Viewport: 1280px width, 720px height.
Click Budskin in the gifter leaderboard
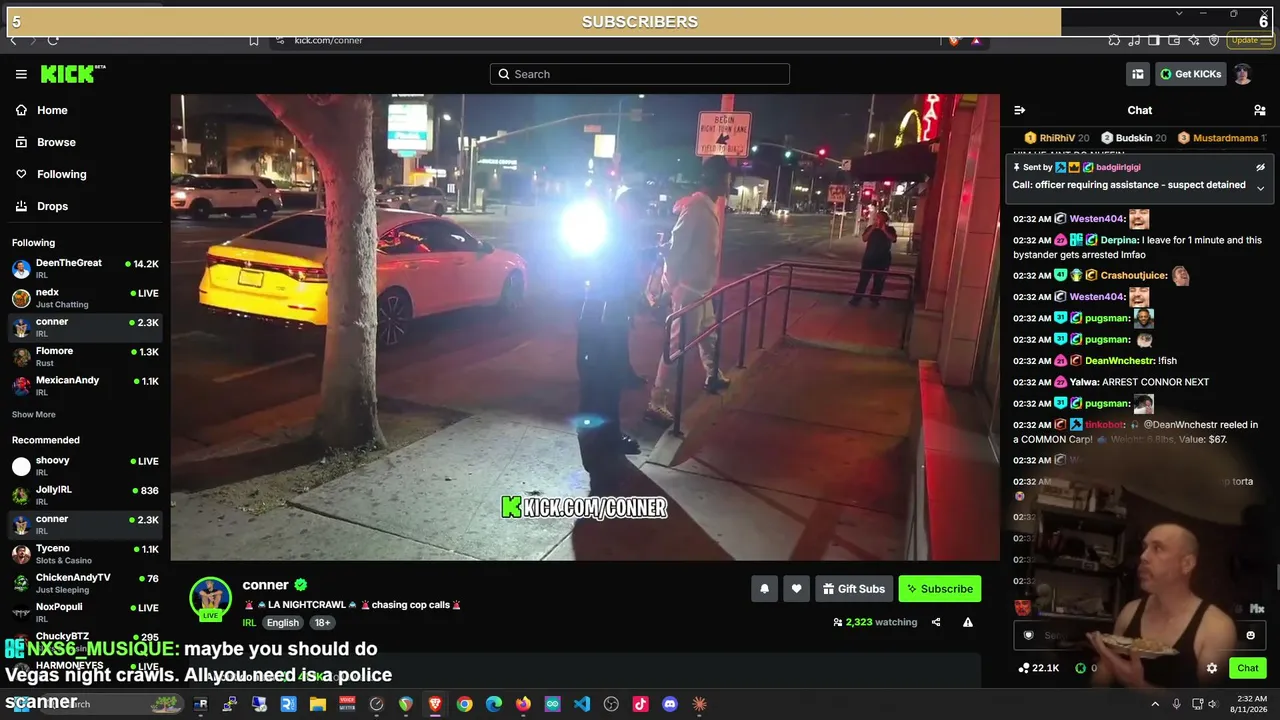[x=1133, y=138]
